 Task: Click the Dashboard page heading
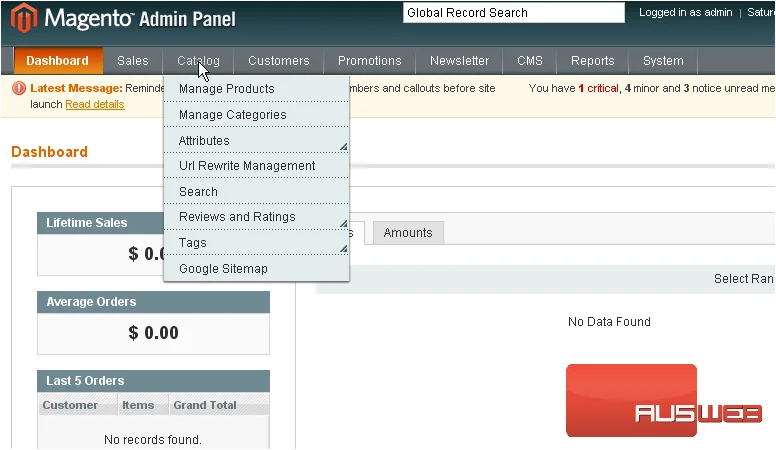[49, 151]
